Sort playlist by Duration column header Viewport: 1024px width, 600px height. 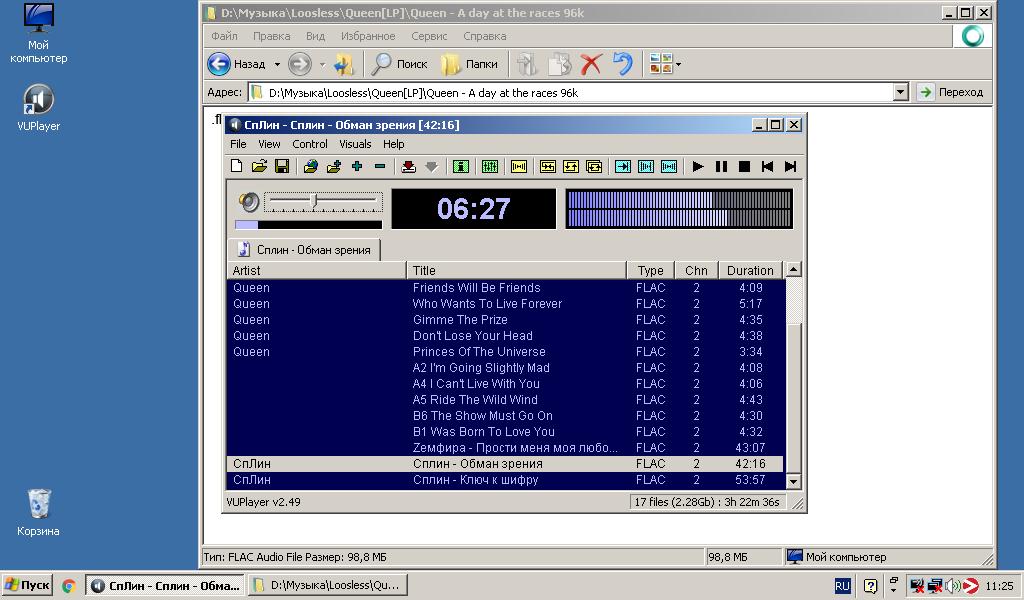point(750,270)
